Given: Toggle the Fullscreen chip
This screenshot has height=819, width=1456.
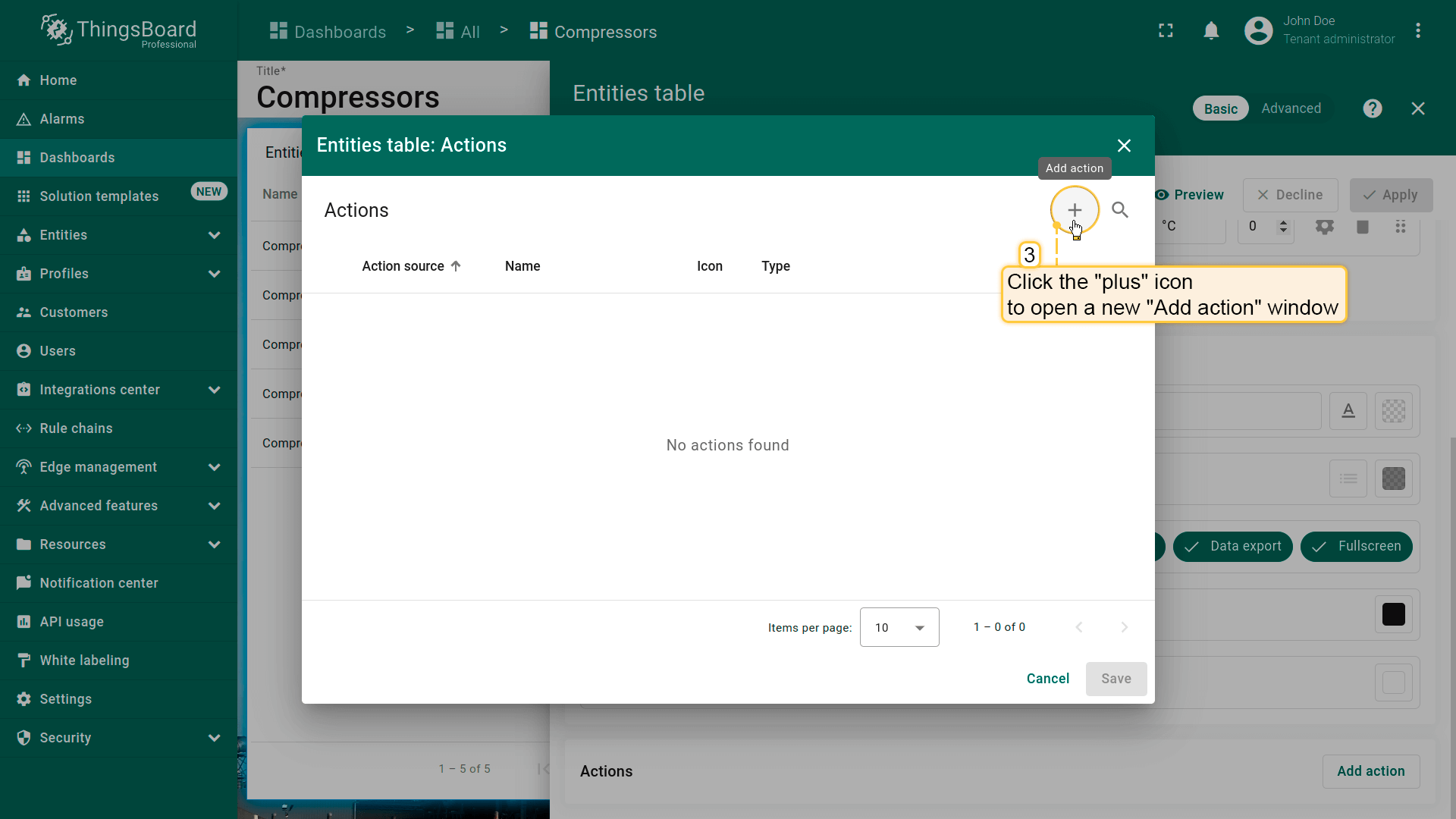Looking at the screenshot, I should pos(1356,546).
